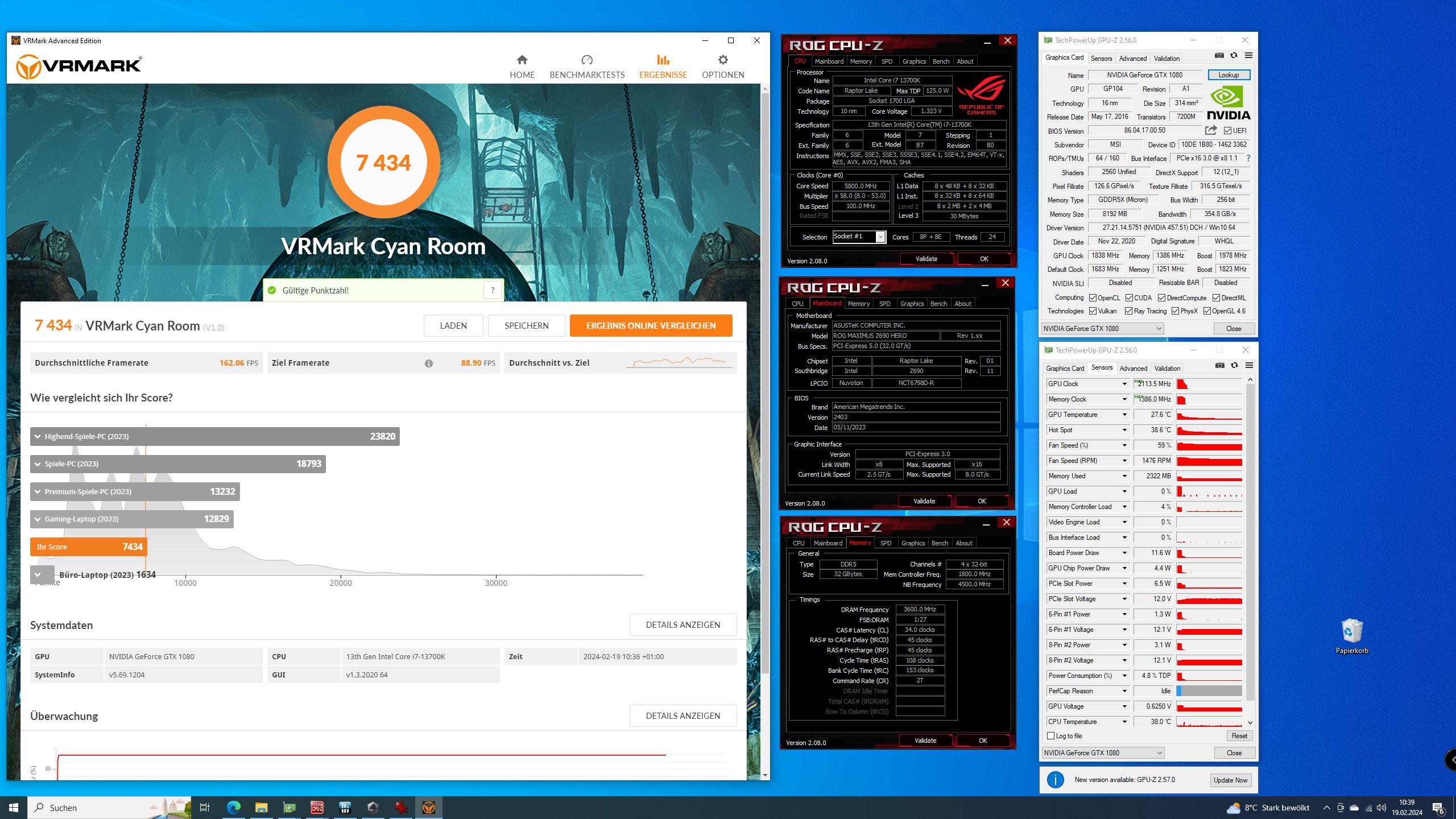This screenshot has height=819, width=1456.
Task: Open the Bench tab in top CPU-Z window
Action: pos(941,61)
